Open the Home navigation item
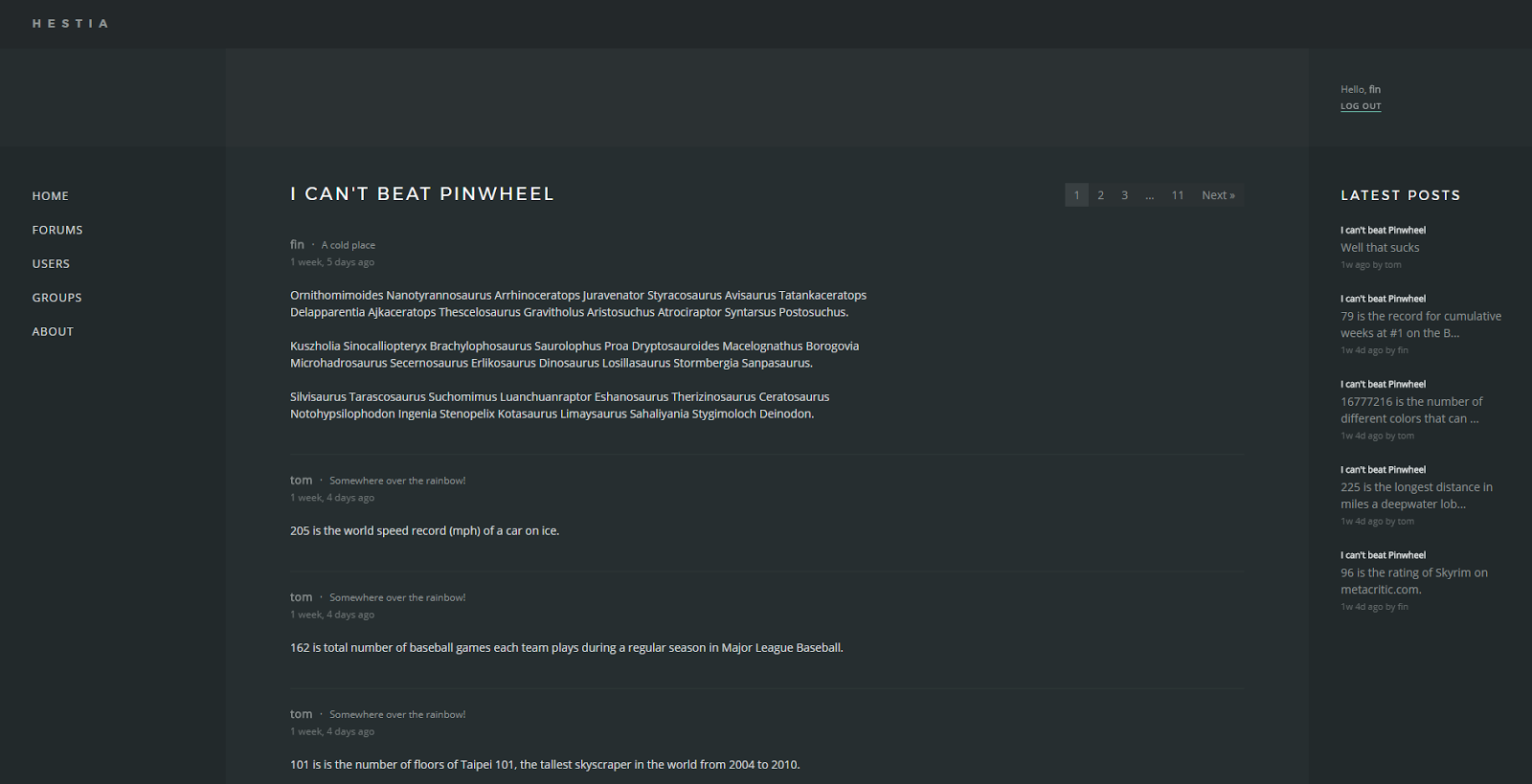This screenshot has width=1532, height=784. (x=50, y=196)
